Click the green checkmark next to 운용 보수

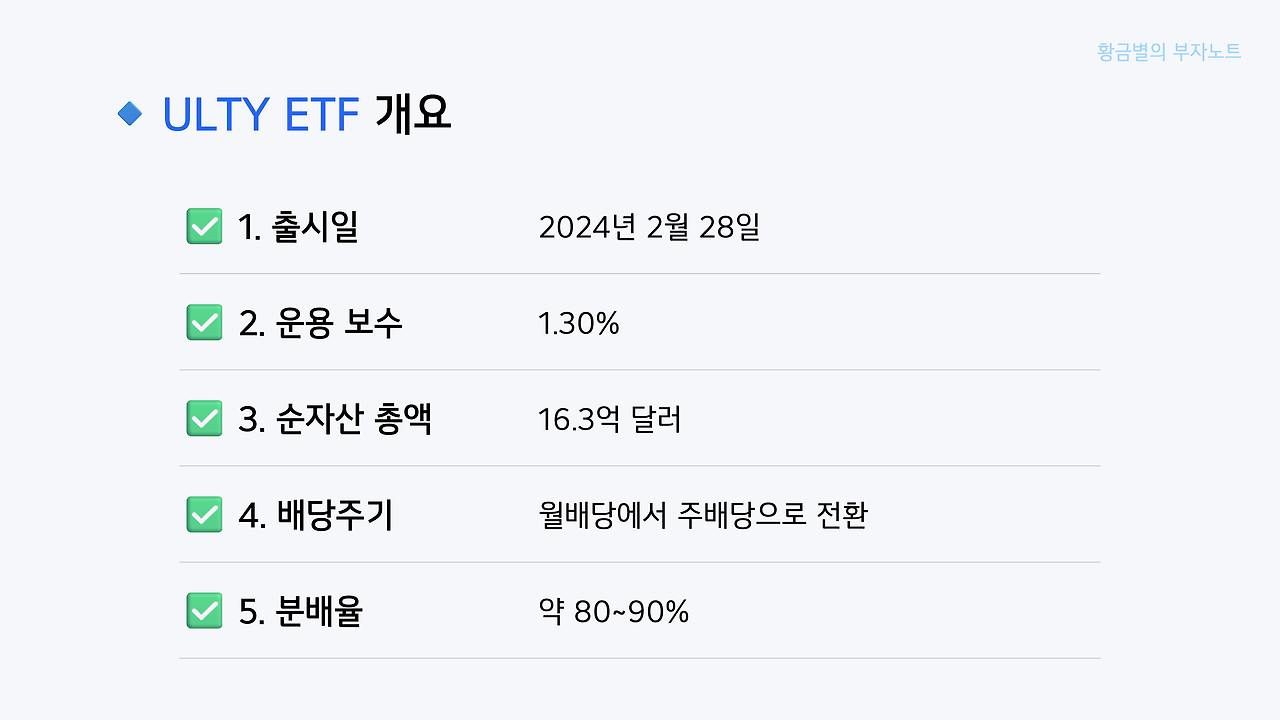click(205, 323)
